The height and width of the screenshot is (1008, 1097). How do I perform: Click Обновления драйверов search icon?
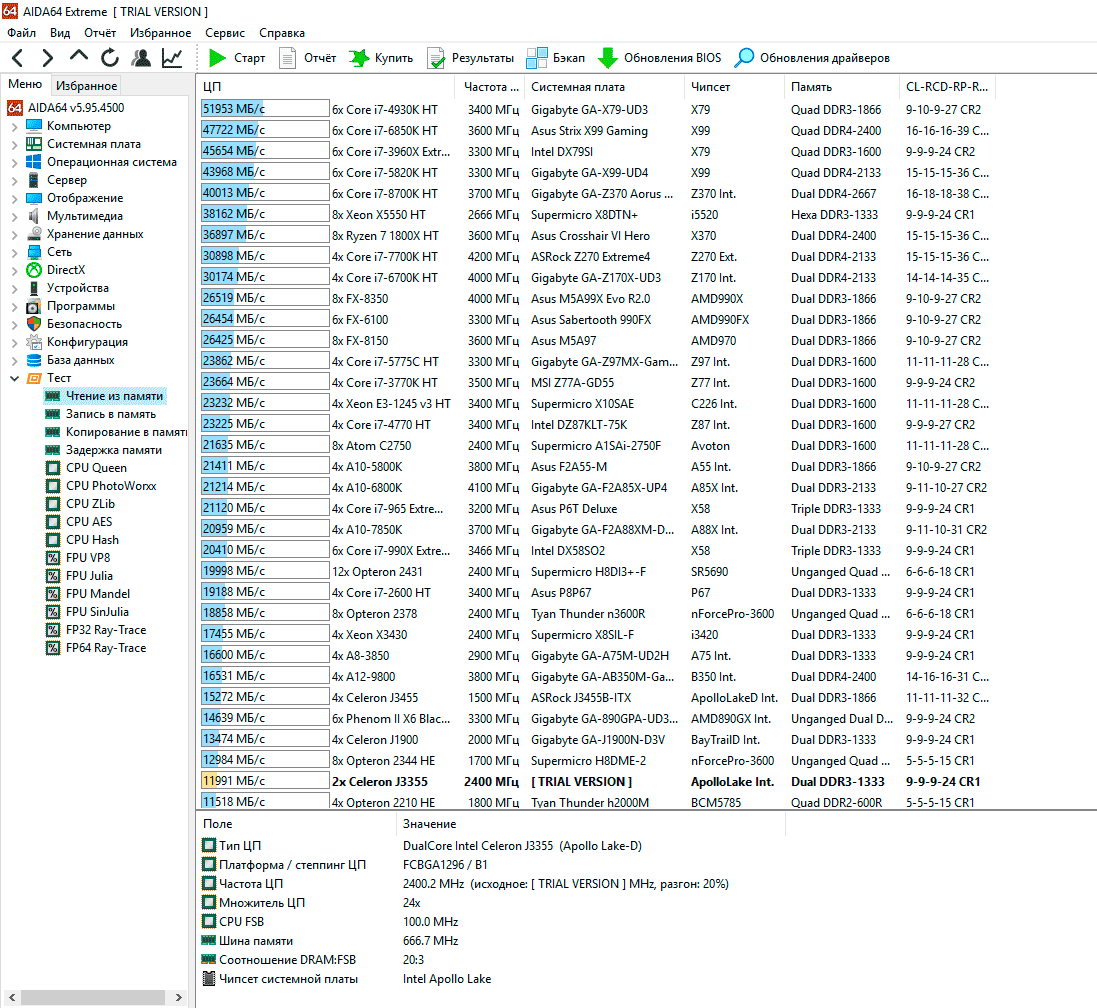tap(744, 58)
